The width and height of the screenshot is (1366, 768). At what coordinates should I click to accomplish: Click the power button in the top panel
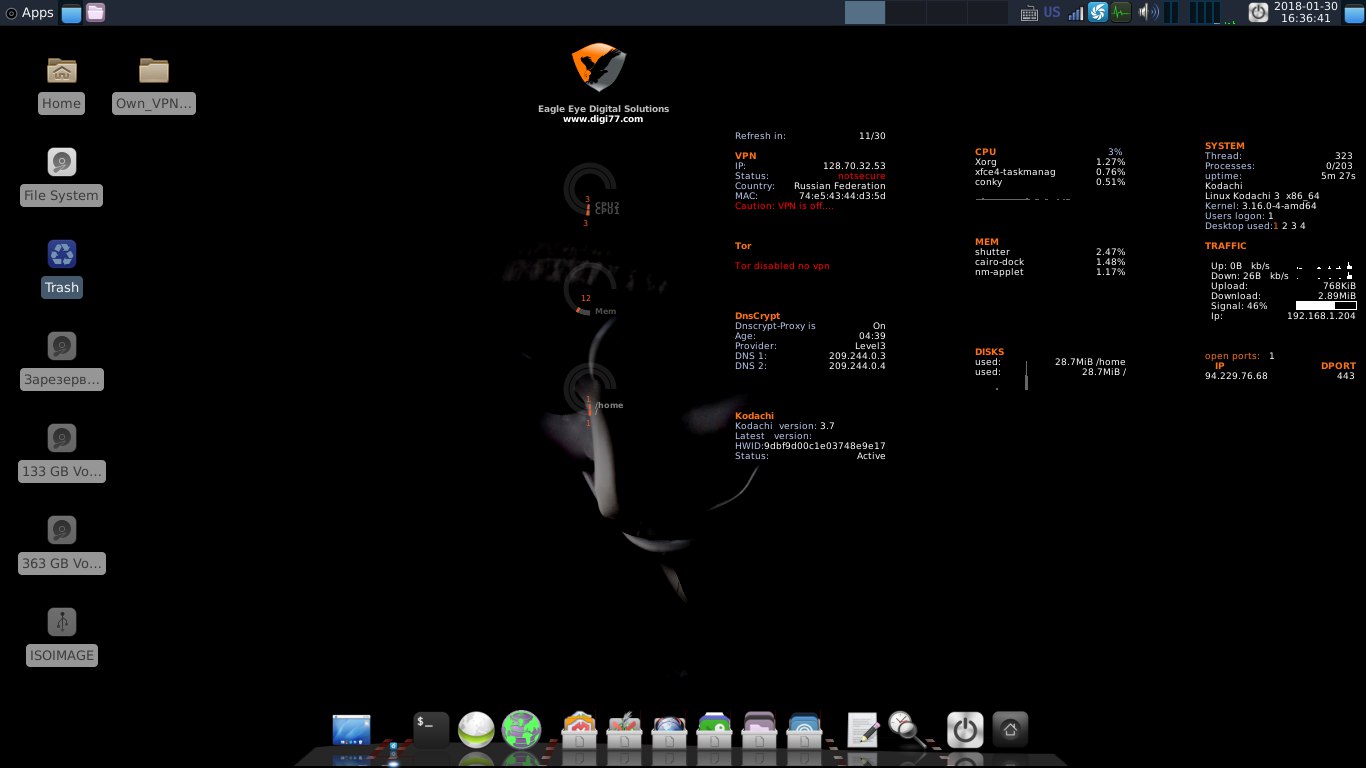pos(1258,13)
